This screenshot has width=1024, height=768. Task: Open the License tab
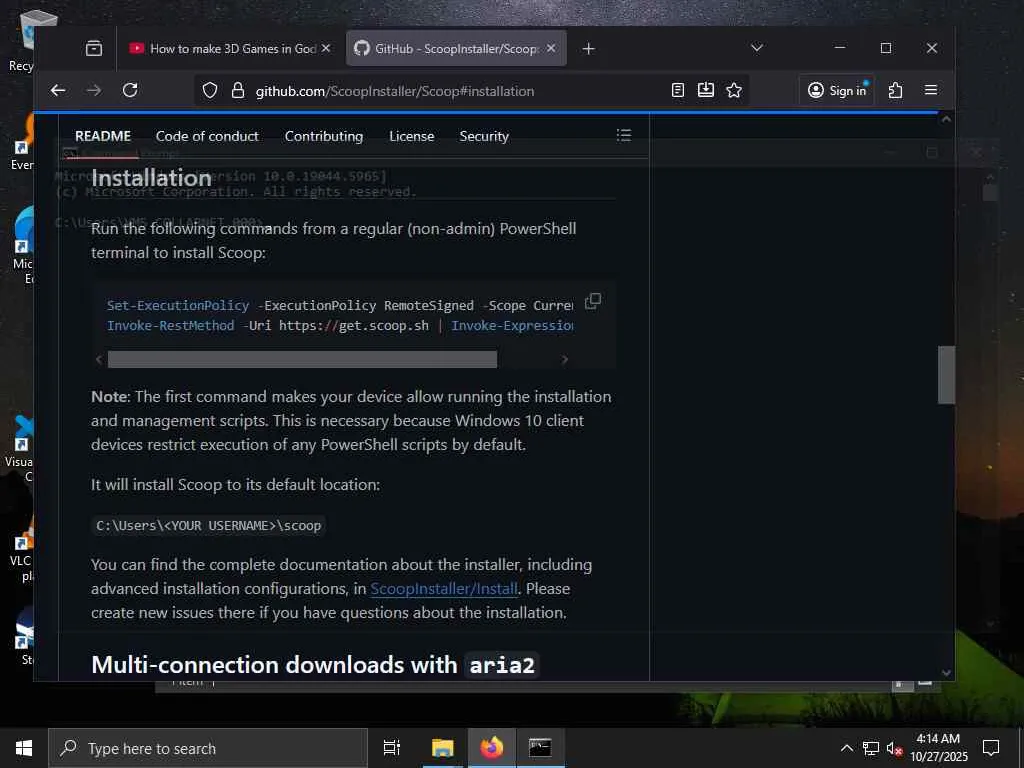click(411, 136)
